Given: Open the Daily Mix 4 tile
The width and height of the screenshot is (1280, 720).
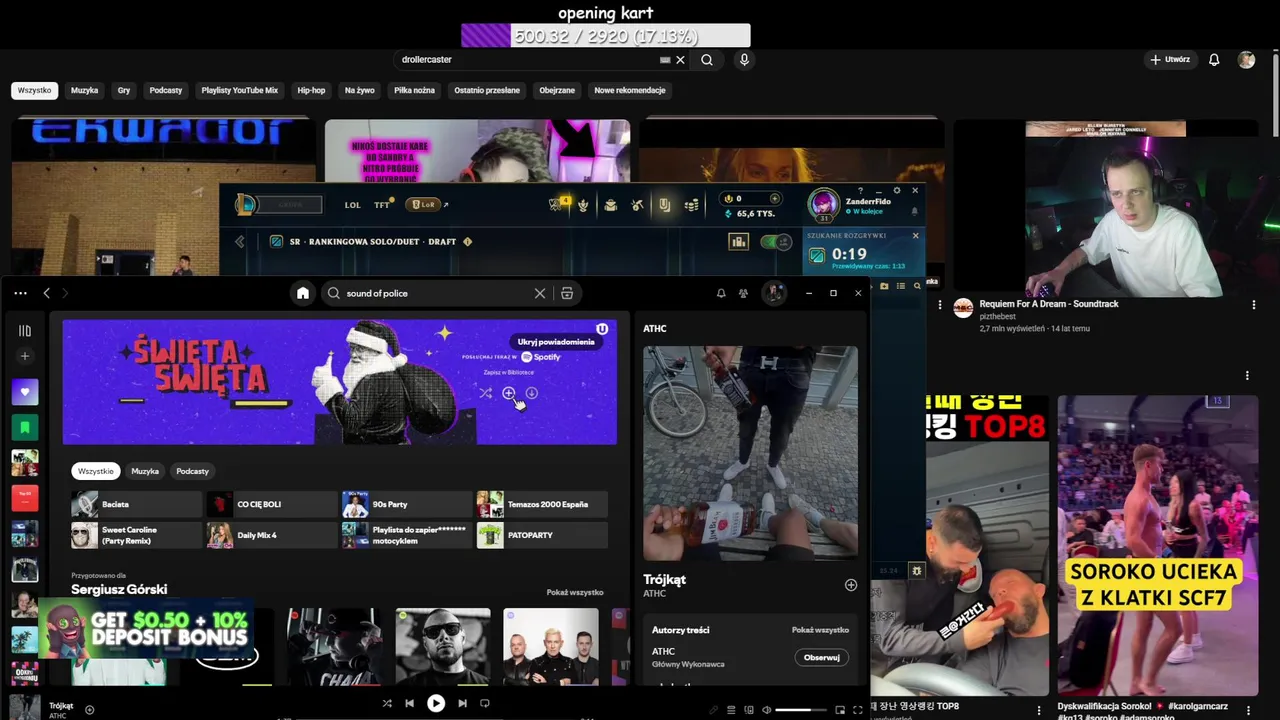Looking at the screenshot, I should click(272, 535).
